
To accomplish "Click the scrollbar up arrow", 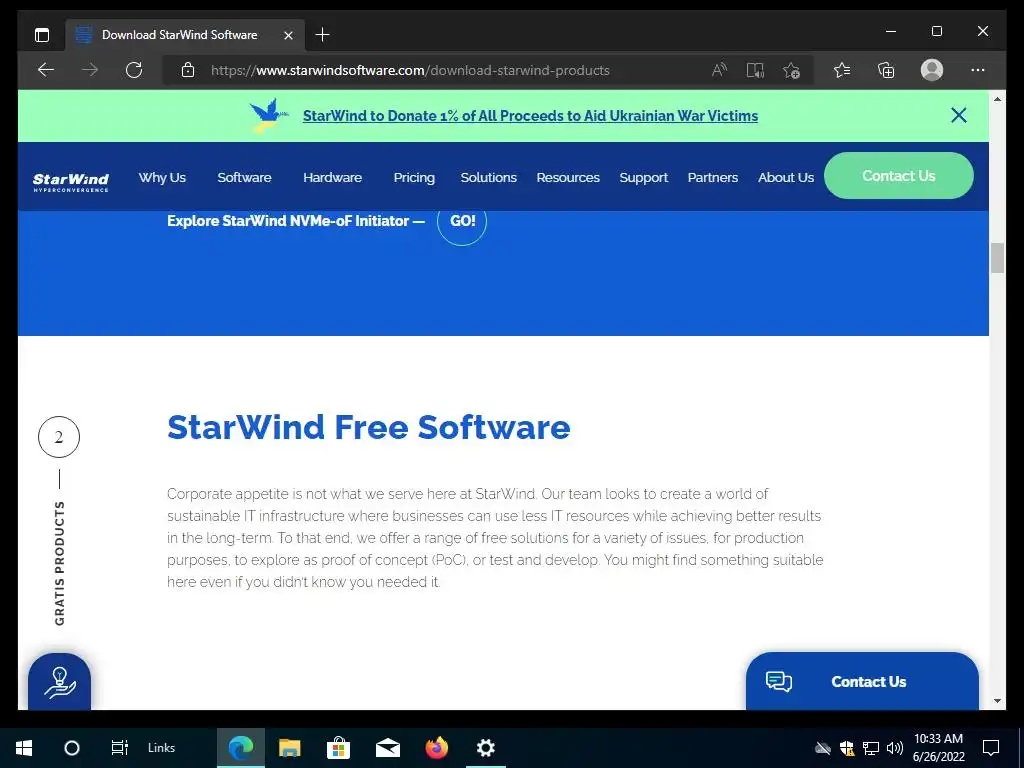I will pos(997,99).
